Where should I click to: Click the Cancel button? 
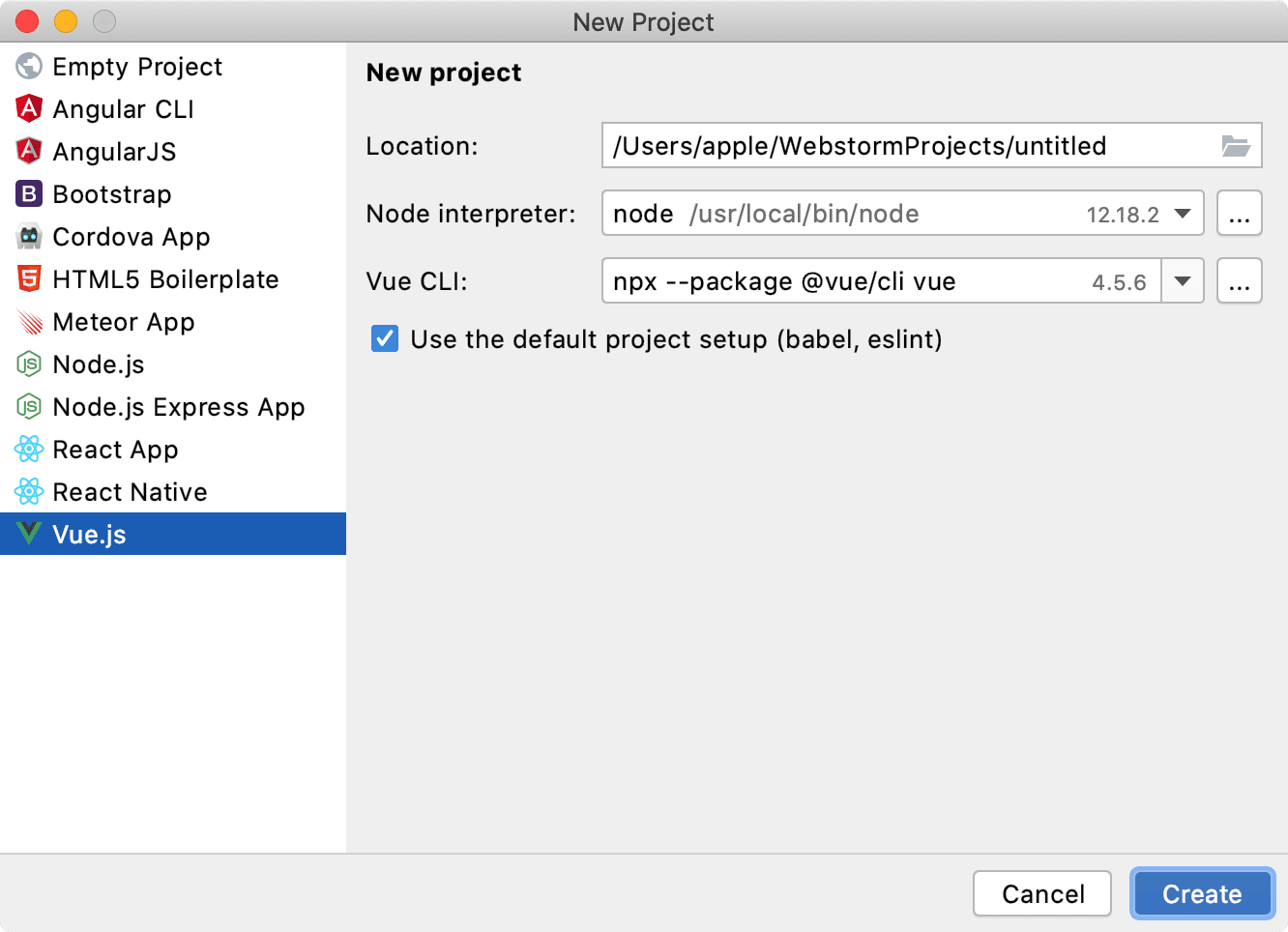tap(1042, 893)
